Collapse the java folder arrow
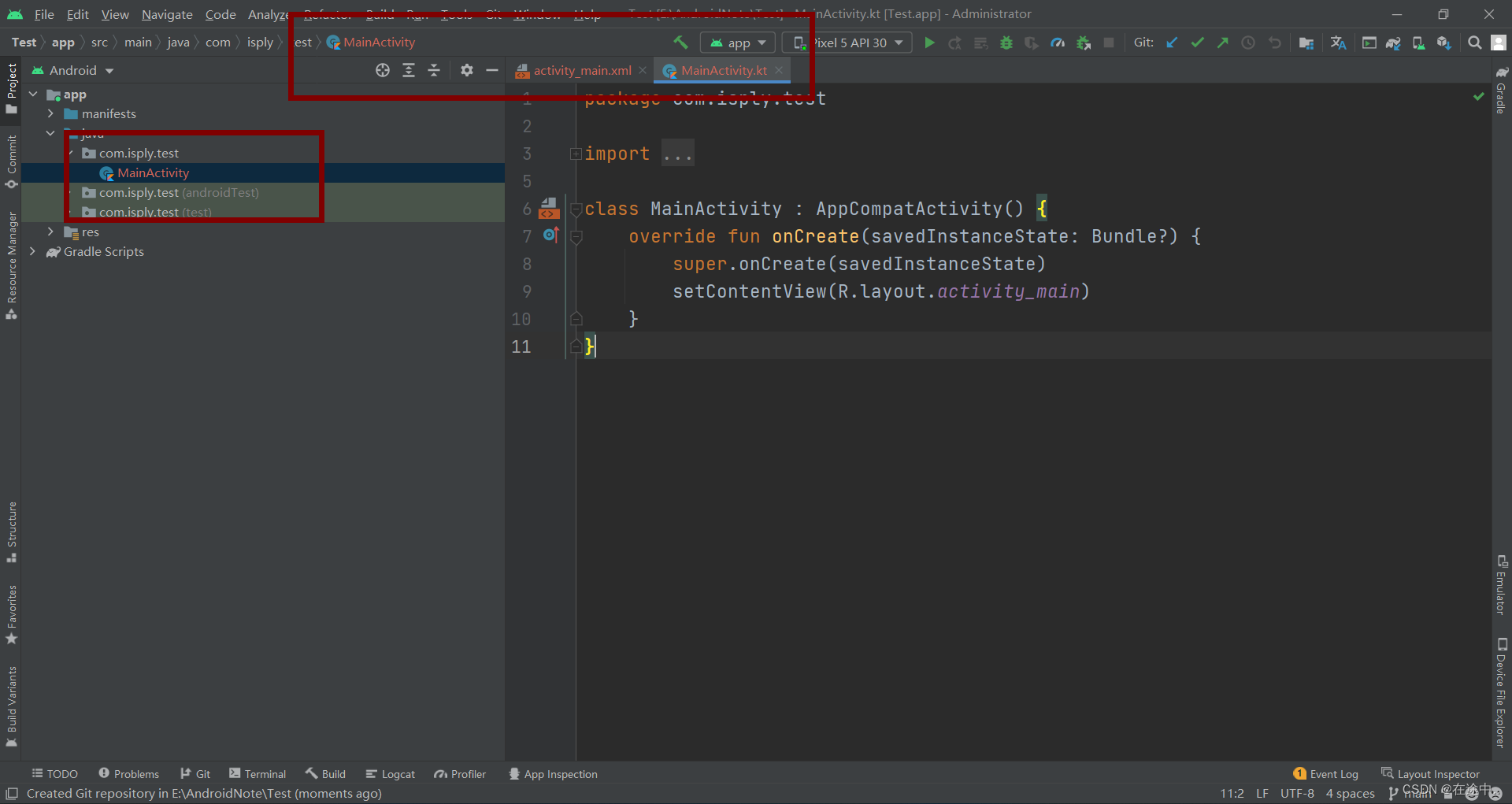The width and height of the screenshot is (1512, 804). pos(50,133)
